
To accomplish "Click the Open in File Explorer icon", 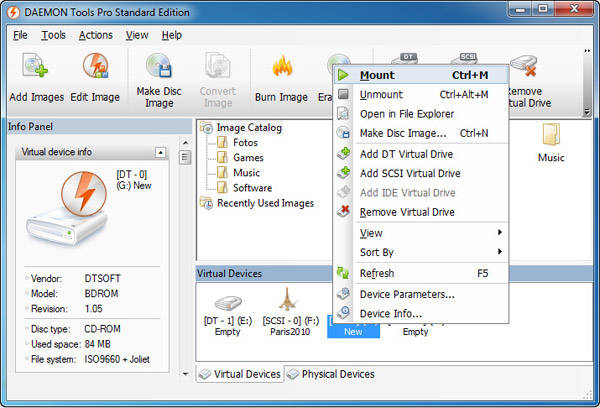I will 343,114.
